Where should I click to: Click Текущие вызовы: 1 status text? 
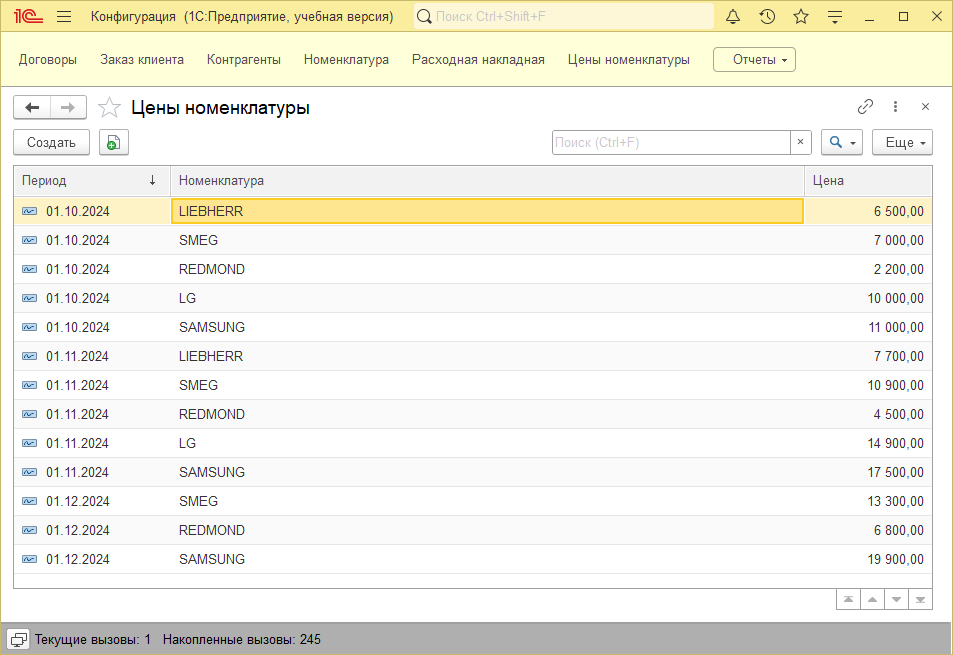pyautogui.click(x=92, y=639)
